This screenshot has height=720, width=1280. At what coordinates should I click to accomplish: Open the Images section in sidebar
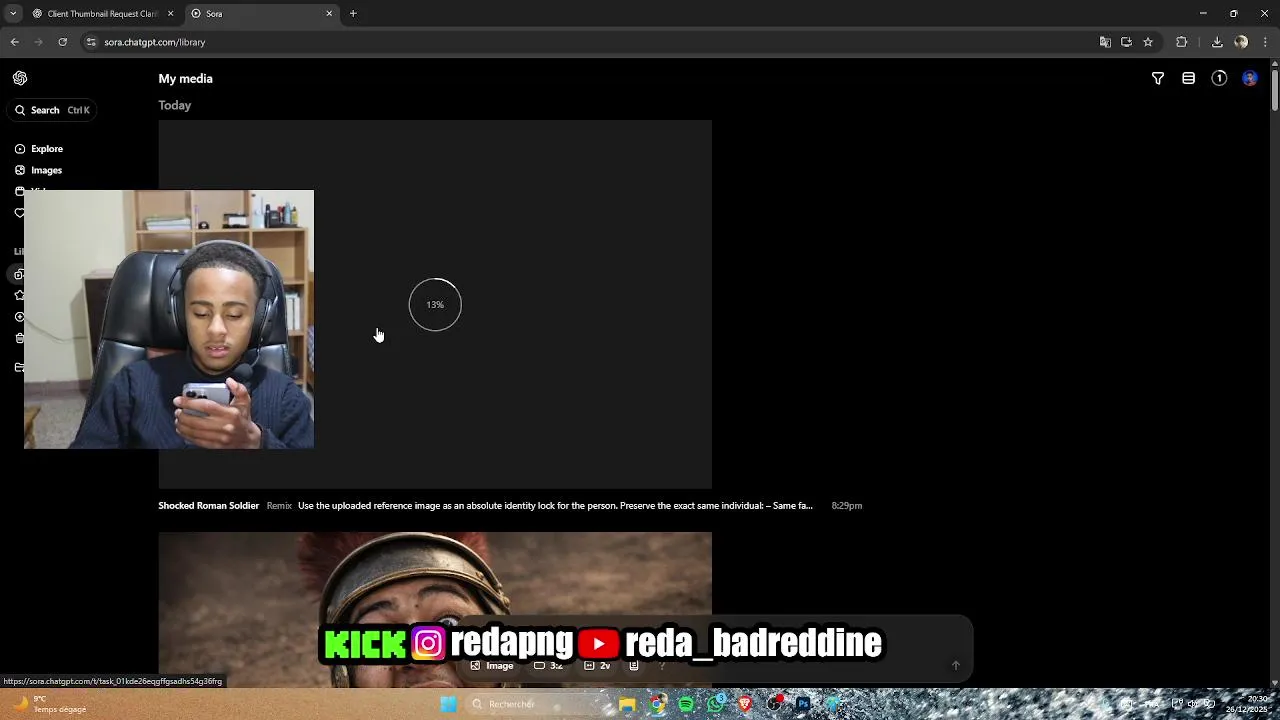(x=39, y=170)
